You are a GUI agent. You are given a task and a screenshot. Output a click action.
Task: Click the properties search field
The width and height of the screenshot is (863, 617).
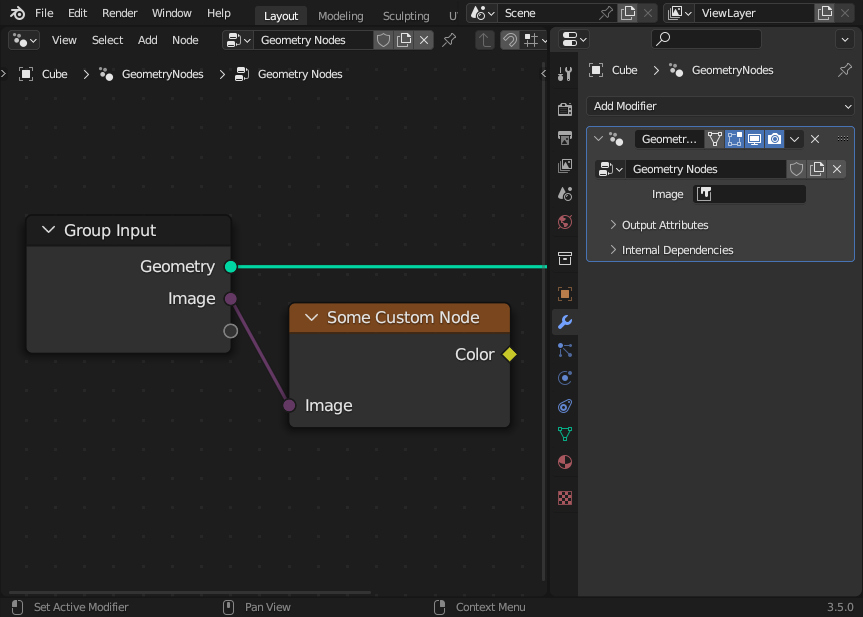coord(707,39)
